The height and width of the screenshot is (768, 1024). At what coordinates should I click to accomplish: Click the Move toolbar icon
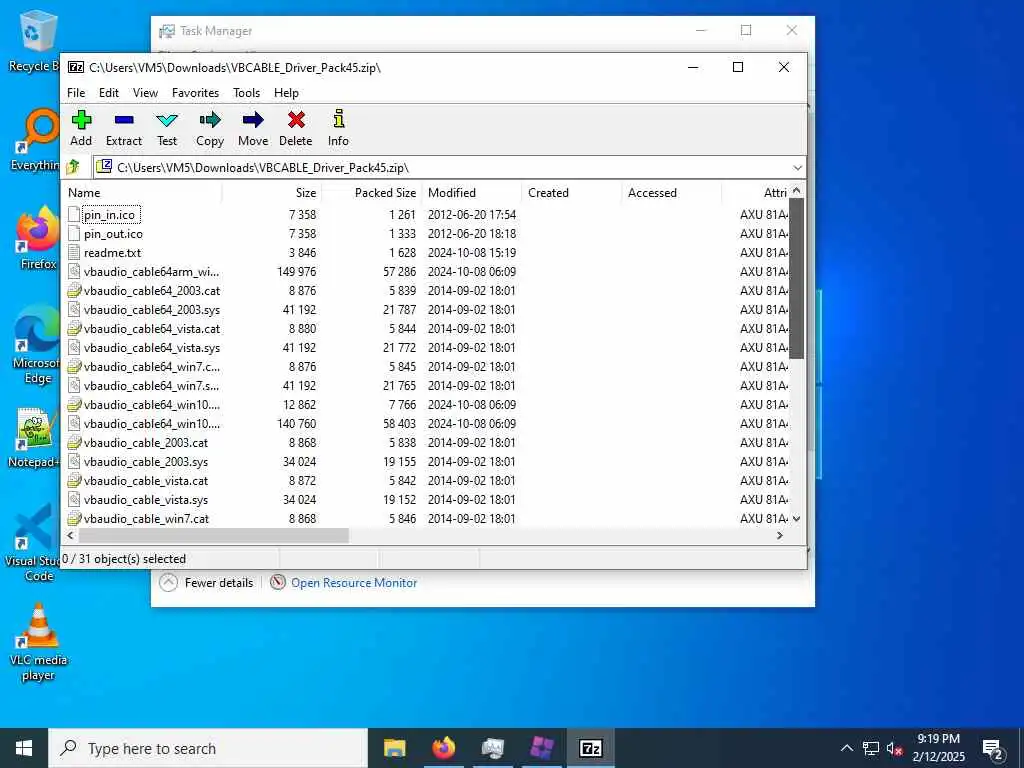pyautogui.click(x=253, y=128)
